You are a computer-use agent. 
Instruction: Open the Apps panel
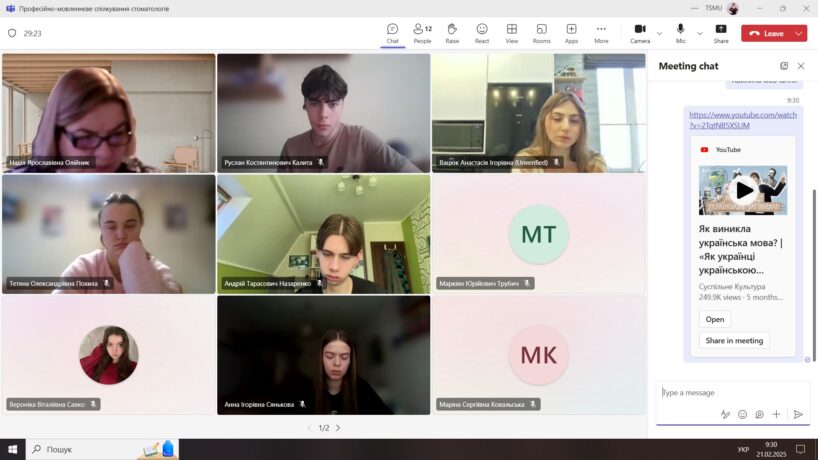571,33
